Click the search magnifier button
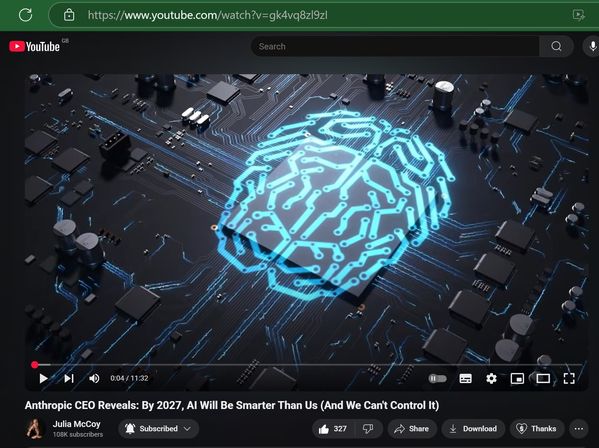The height and width of the screenshot is (448, 599). (556, 46)
